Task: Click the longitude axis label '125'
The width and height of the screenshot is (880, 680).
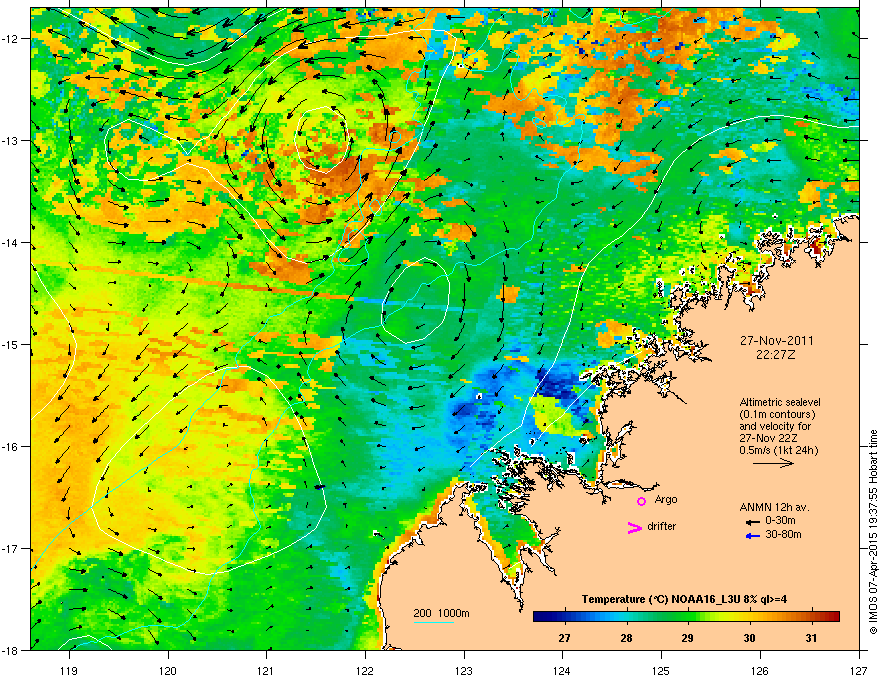Action: [x=662, y=670]
